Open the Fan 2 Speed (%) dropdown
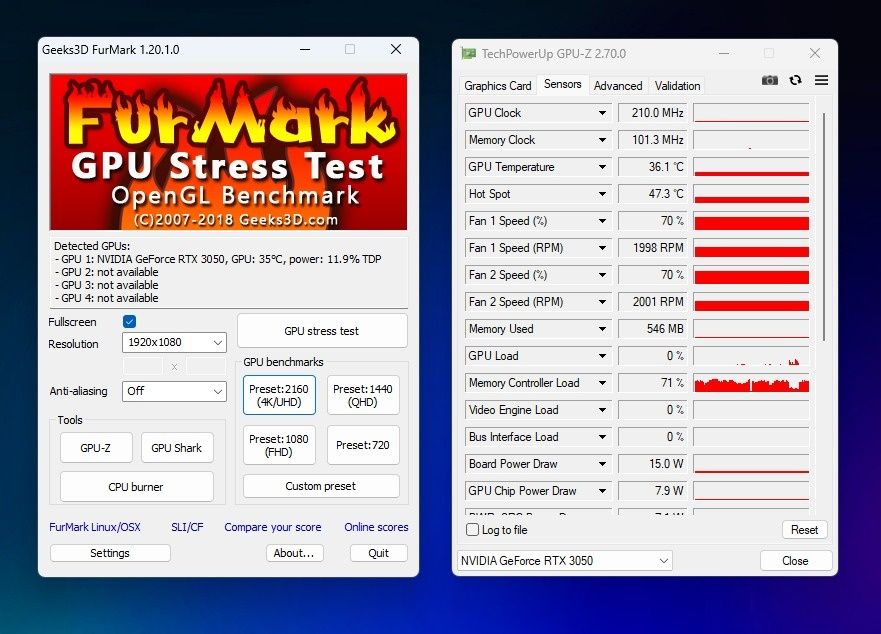881x634 pixels. click(x=602, y=275)
